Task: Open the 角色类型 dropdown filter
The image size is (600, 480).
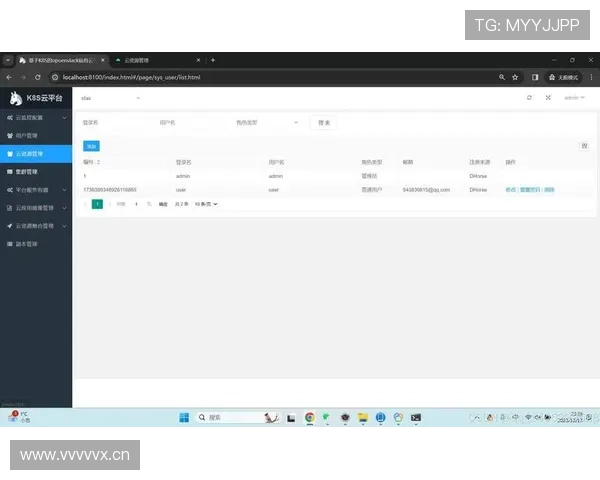Action: [x=267, y=123]
